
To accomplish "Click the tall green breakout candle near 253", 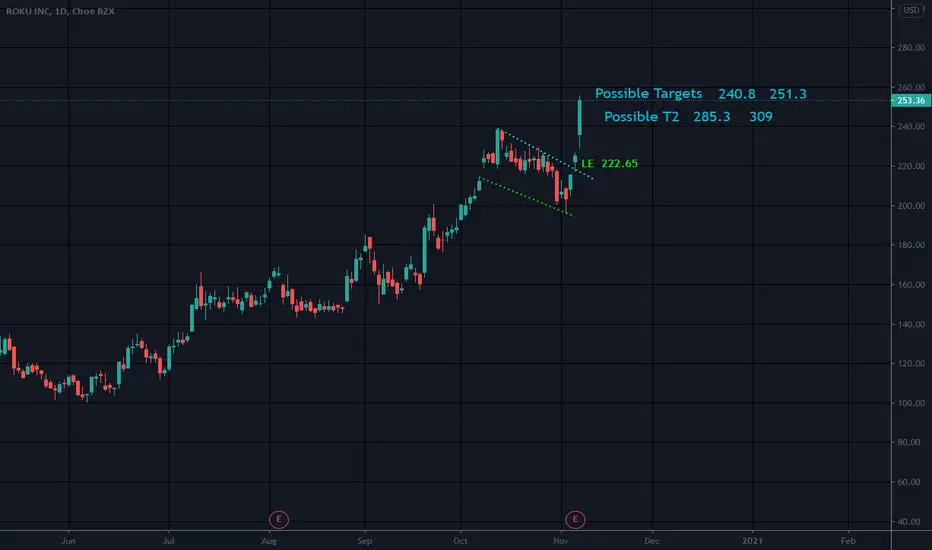I will 580,118.
